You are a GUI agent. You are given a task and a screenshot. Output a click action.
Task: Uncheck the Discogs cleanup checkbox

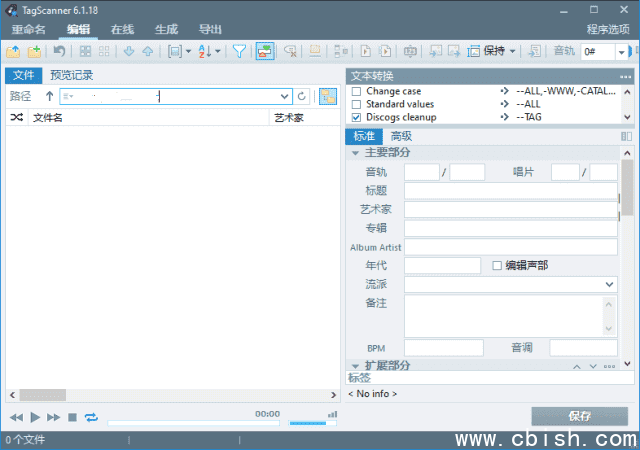[x=356, y=117]
